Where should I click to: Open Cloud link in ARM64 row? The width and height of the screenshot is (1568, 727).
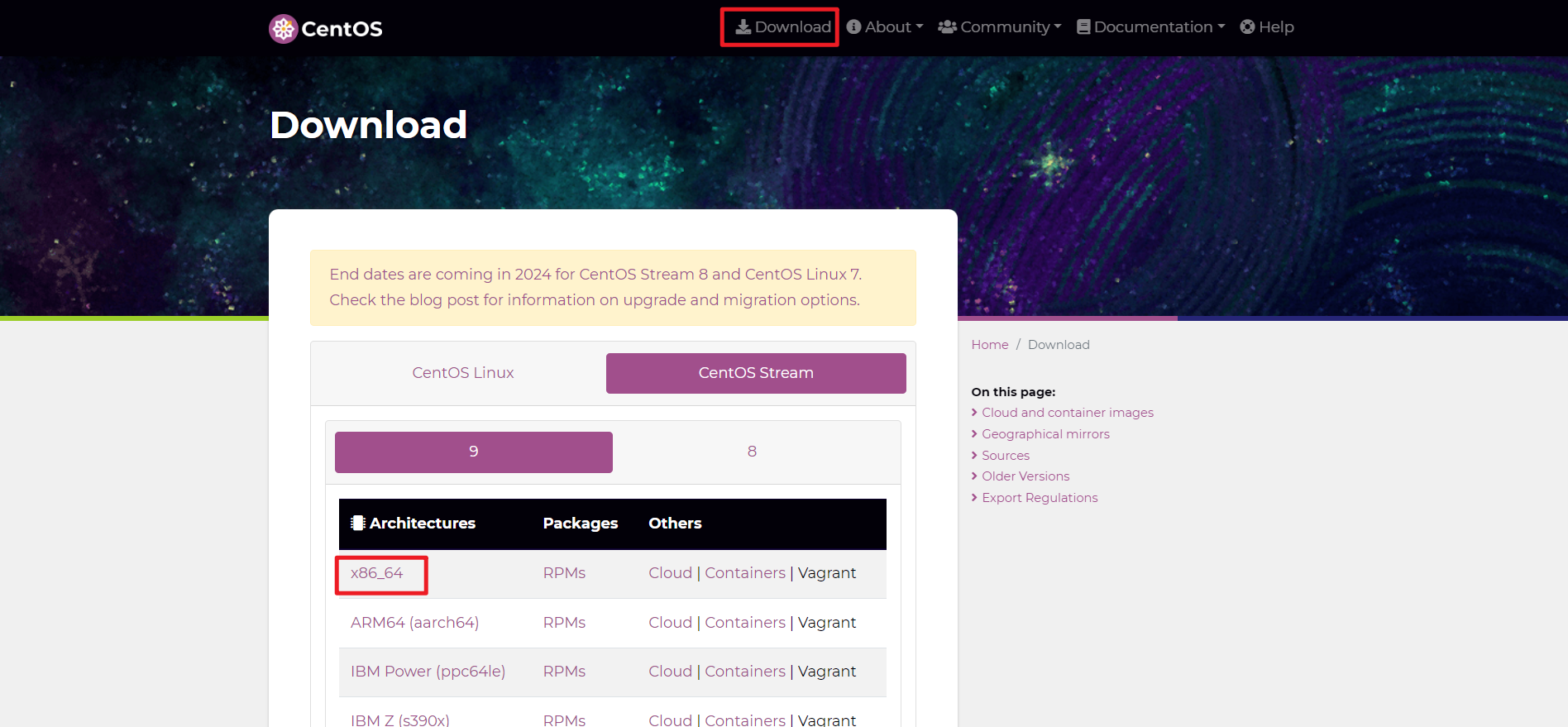pos(671,623)
